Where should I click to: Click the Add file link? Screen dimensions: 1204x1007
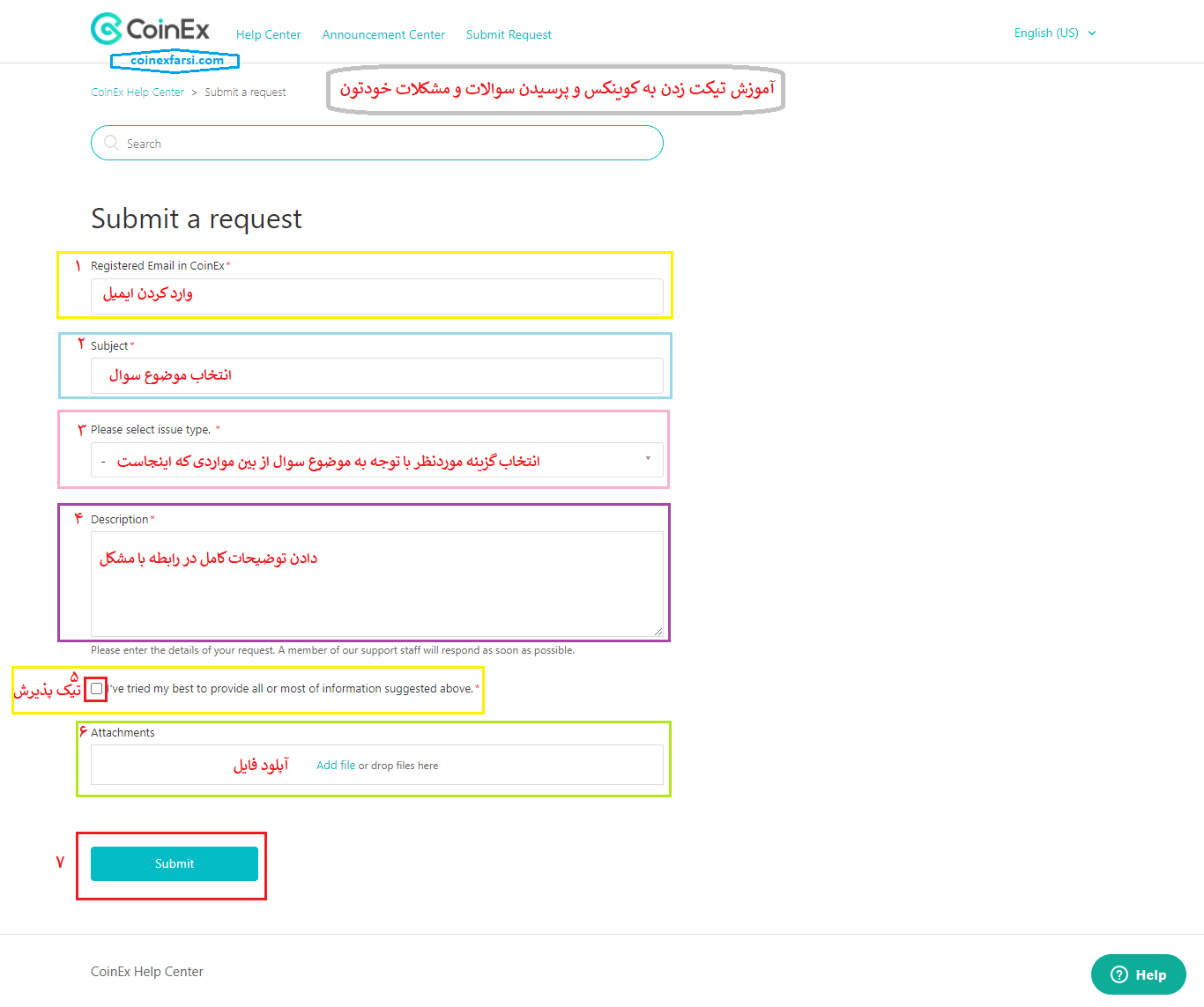tap(335, 766)
